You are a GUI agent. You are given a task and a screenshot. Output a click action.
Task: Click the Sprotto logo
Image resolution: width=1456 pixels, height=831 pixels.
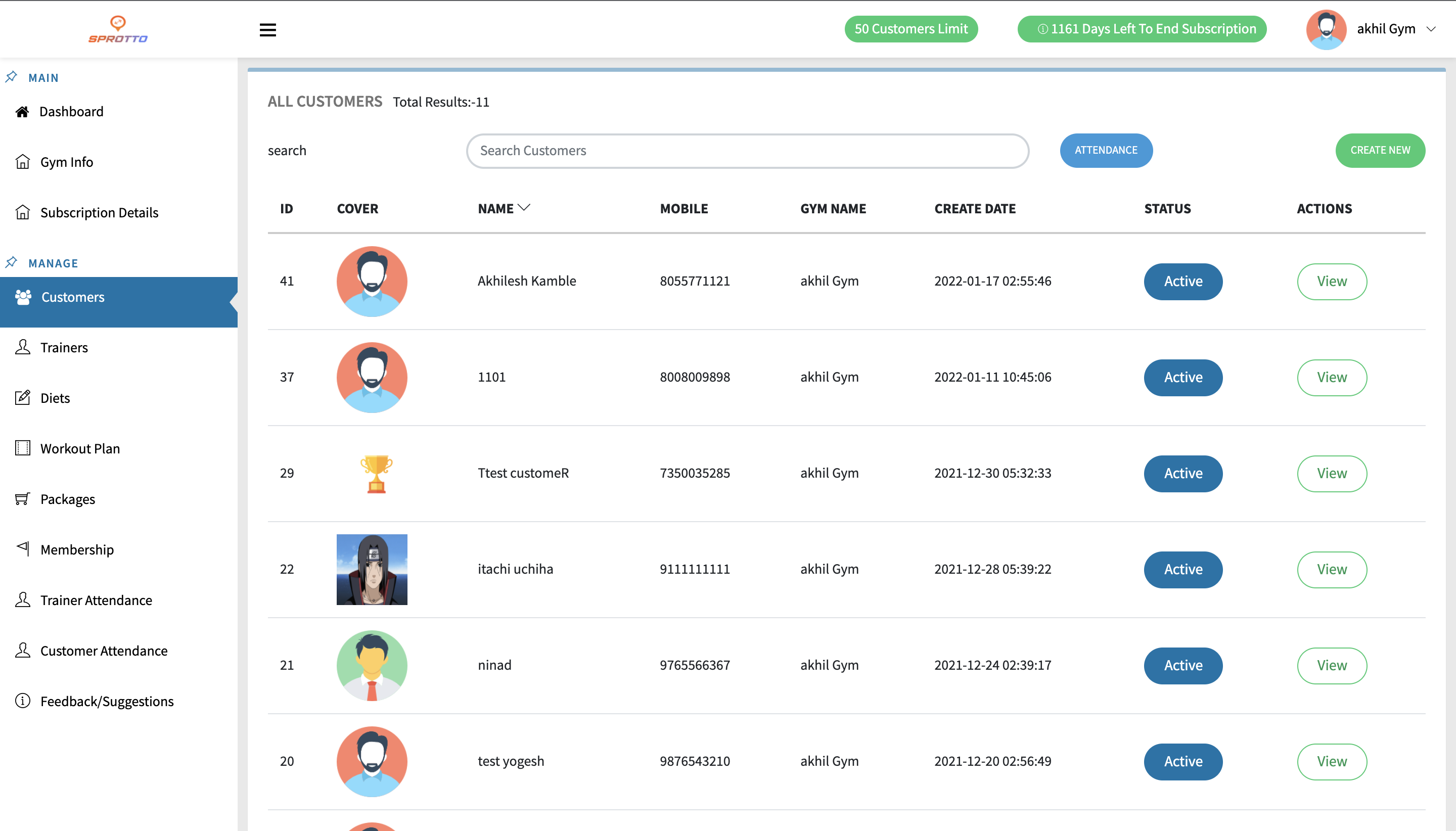coord(118,29)
